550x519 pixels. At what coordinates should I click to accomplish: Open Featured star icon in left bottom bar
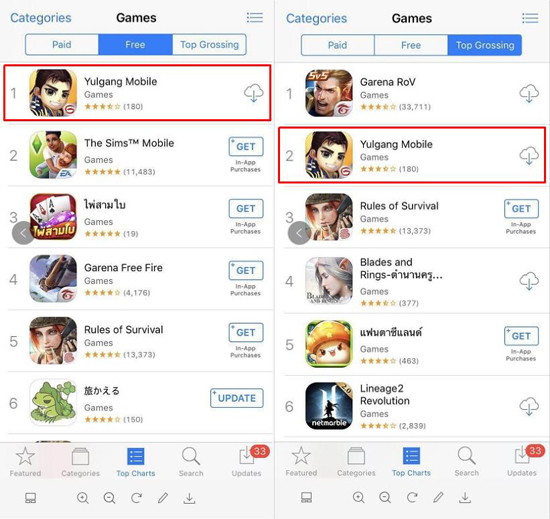pyautogui.click(x=25, y=462)
